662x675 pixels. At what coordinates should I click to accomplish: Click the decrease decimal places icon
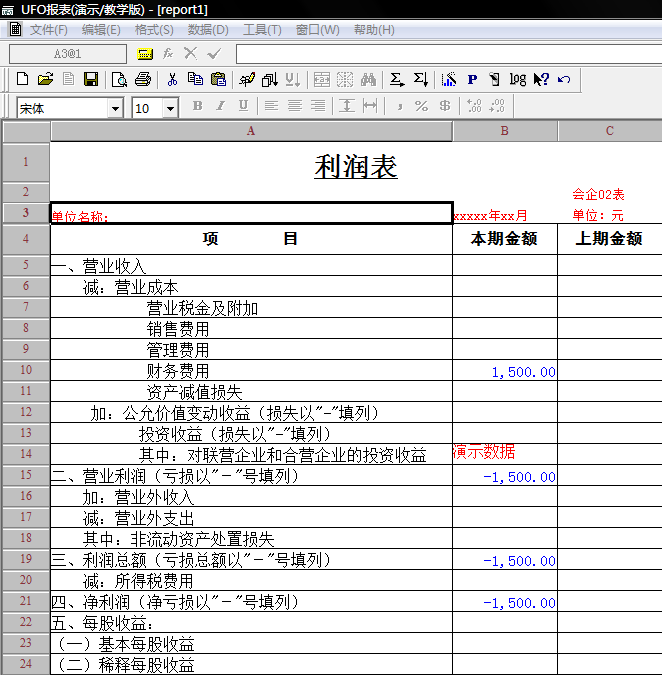[x=497, y=106]
